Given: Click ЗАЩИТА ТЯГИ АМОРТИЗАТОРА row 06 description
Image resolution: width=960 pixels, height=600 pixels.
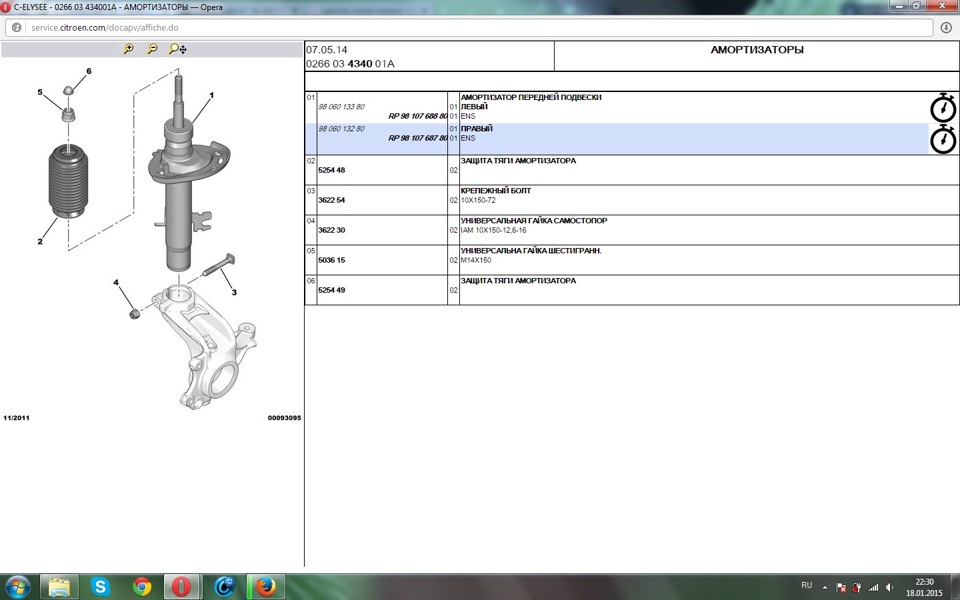Looking at the screenshot, I should pyautogui.click(x=518, y=280).
